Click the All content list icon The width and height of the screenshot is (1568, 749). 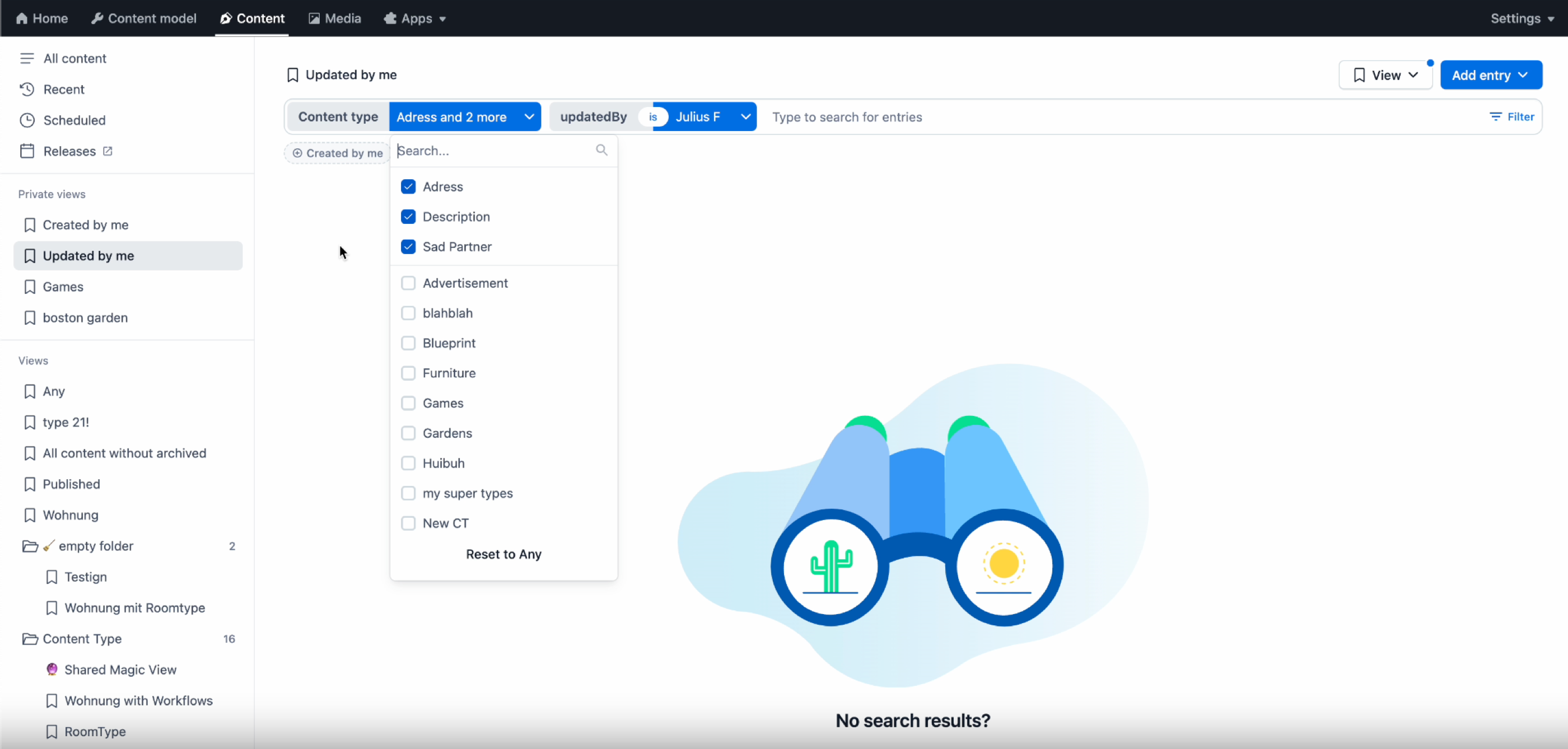(27, 58)
